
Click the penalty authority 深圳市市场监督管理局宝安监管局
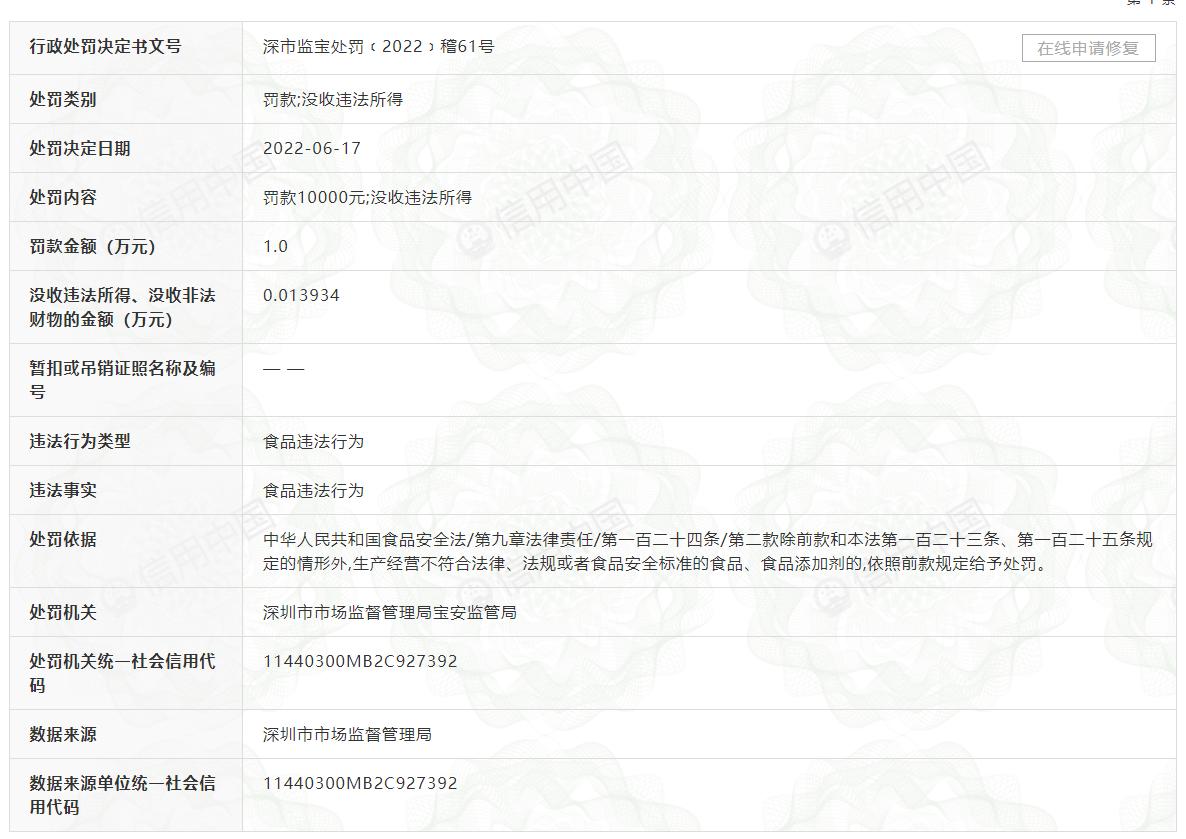(x=372, y=612)
